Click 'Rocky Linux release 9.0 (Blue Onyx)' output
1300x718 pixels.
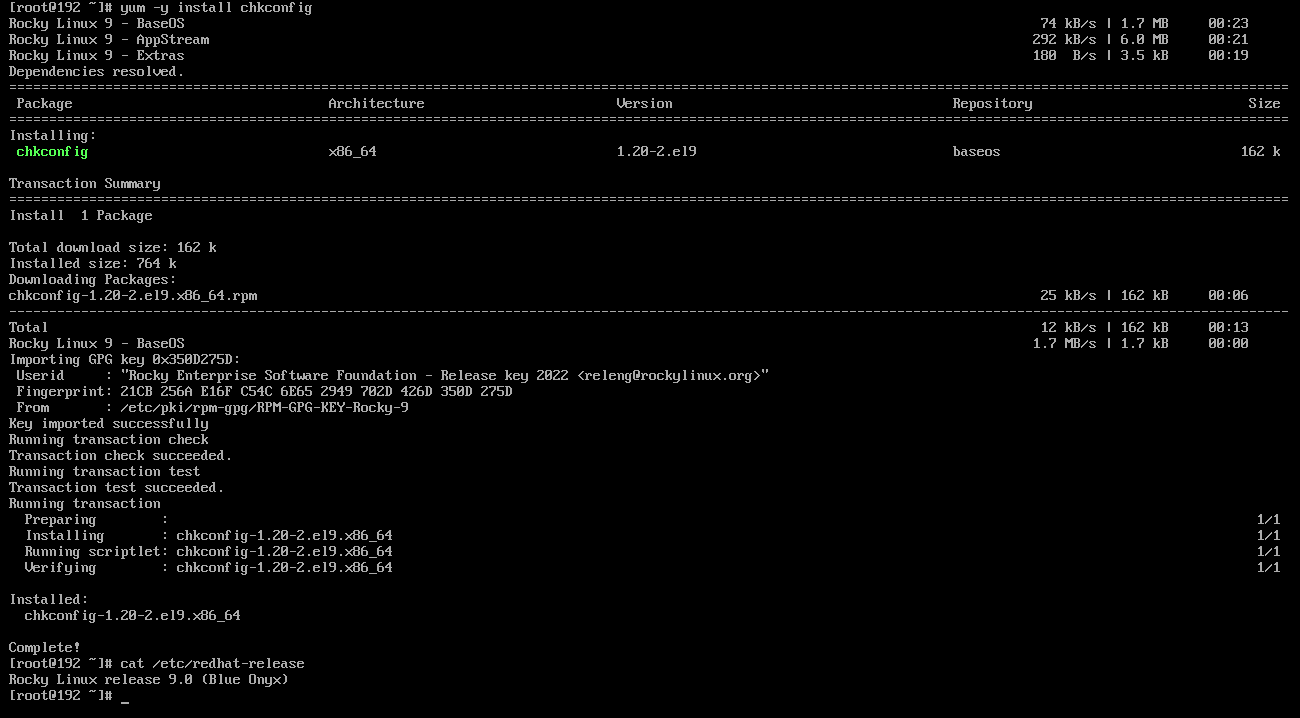pos(149,680)
